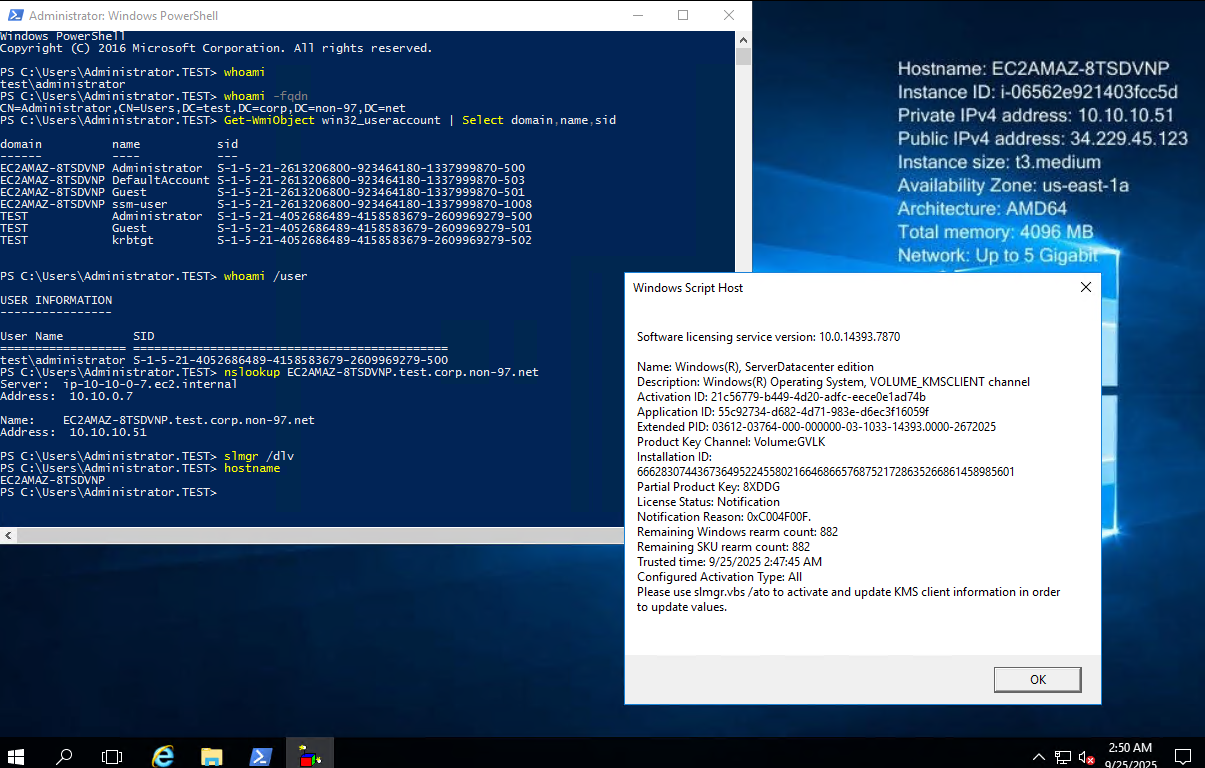Click the 'whoami -fqdn' command line
Viewport: 1205px width, 768px height.
coord(154,96)
